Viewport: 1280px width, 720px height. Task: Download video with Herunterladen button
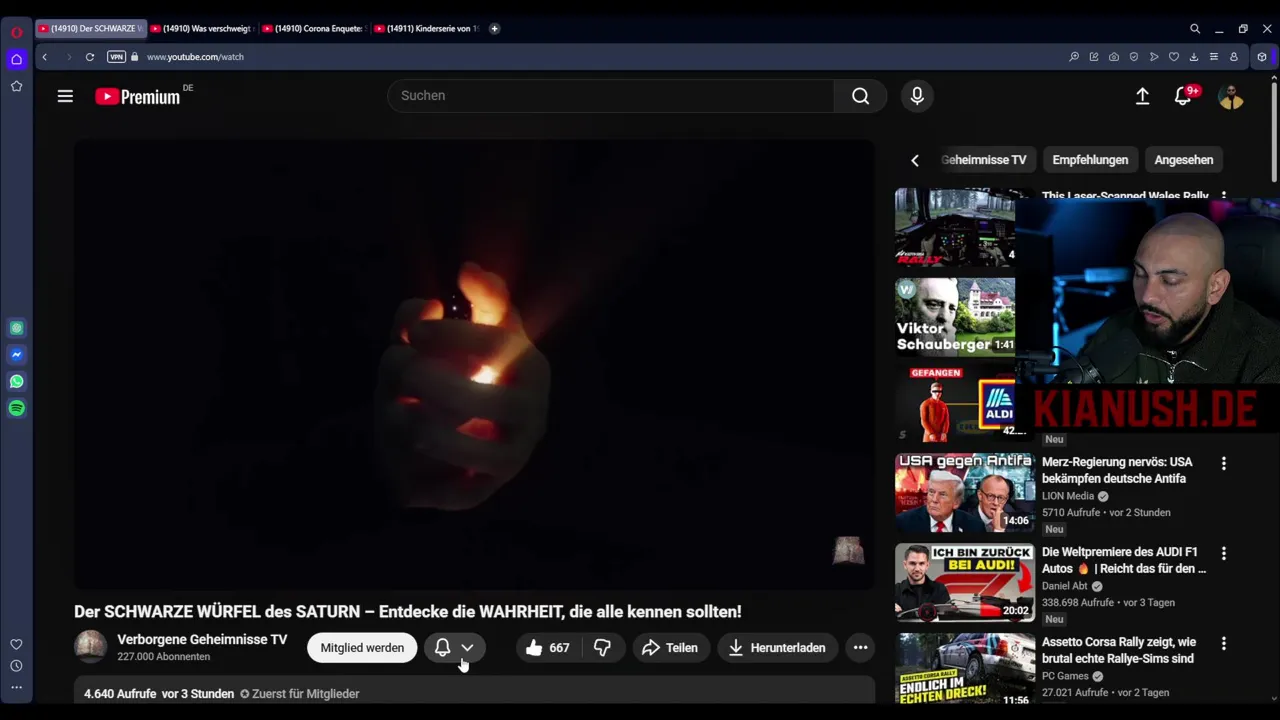[777, 648]
